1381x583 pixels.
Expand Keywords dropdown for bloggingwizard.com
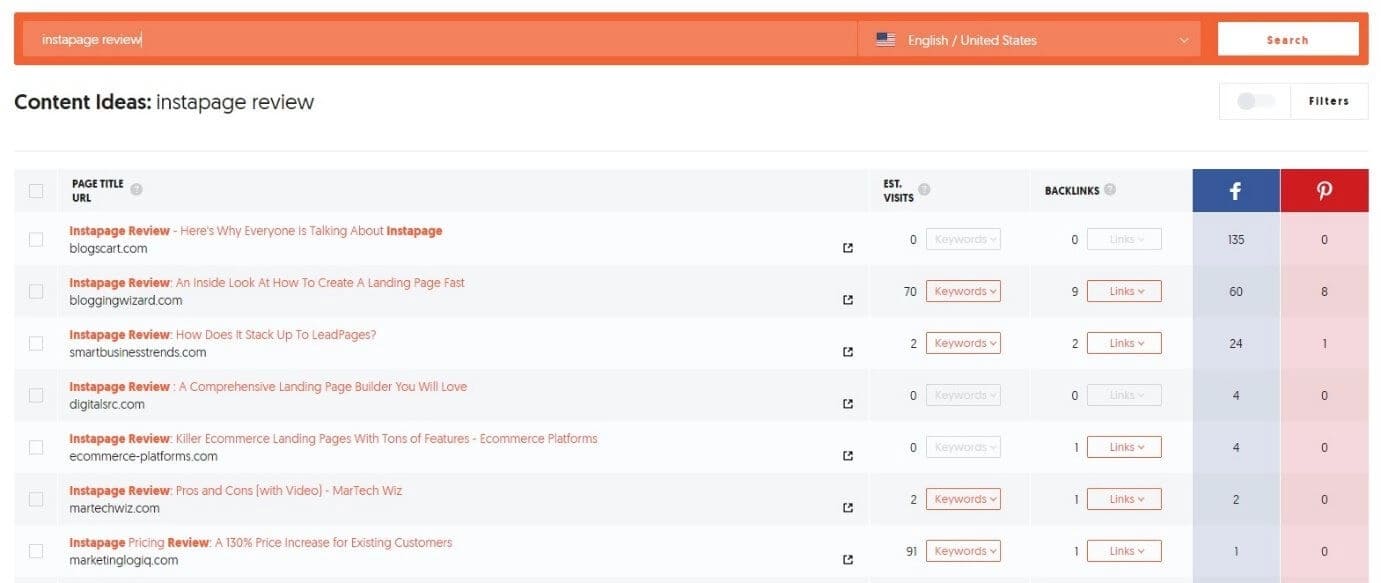(963, 291)
